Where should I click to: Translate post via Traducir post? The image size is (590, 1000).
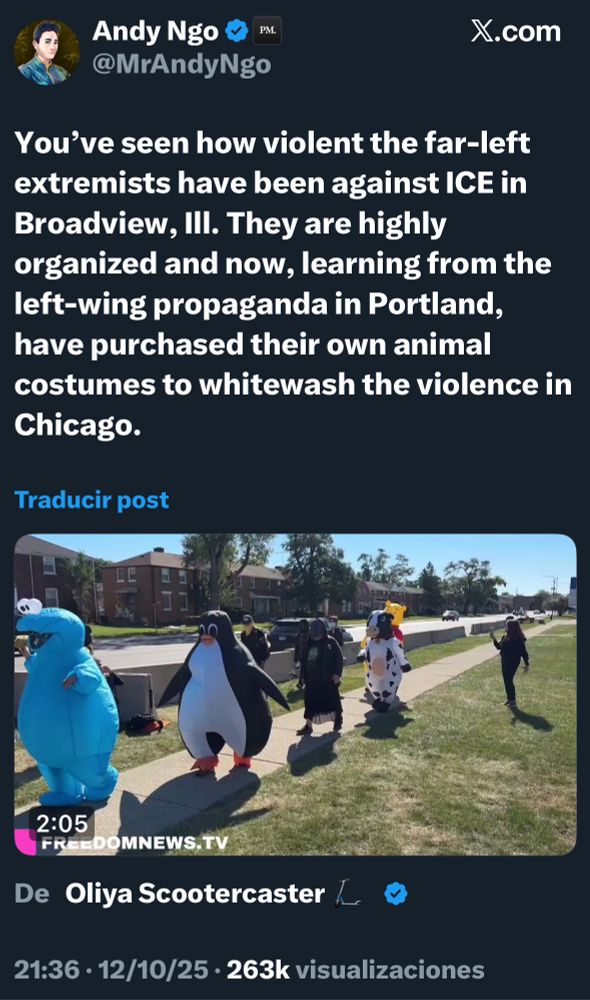[92, 499]
